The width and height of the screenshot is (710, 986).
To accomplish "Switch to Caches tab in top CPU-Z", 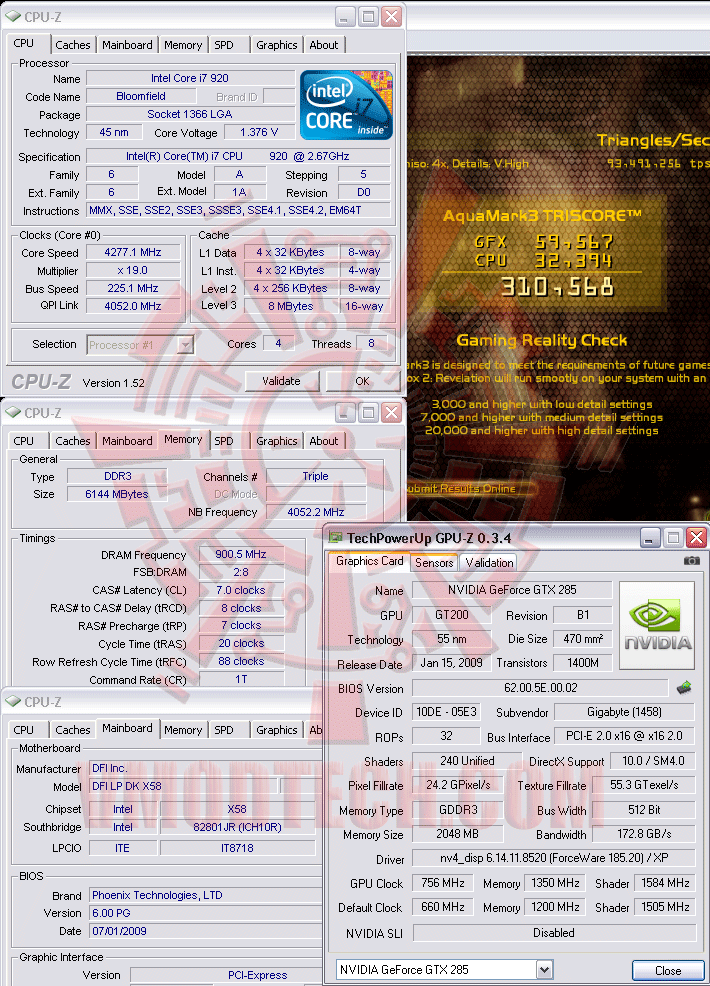I will [72, 45].
